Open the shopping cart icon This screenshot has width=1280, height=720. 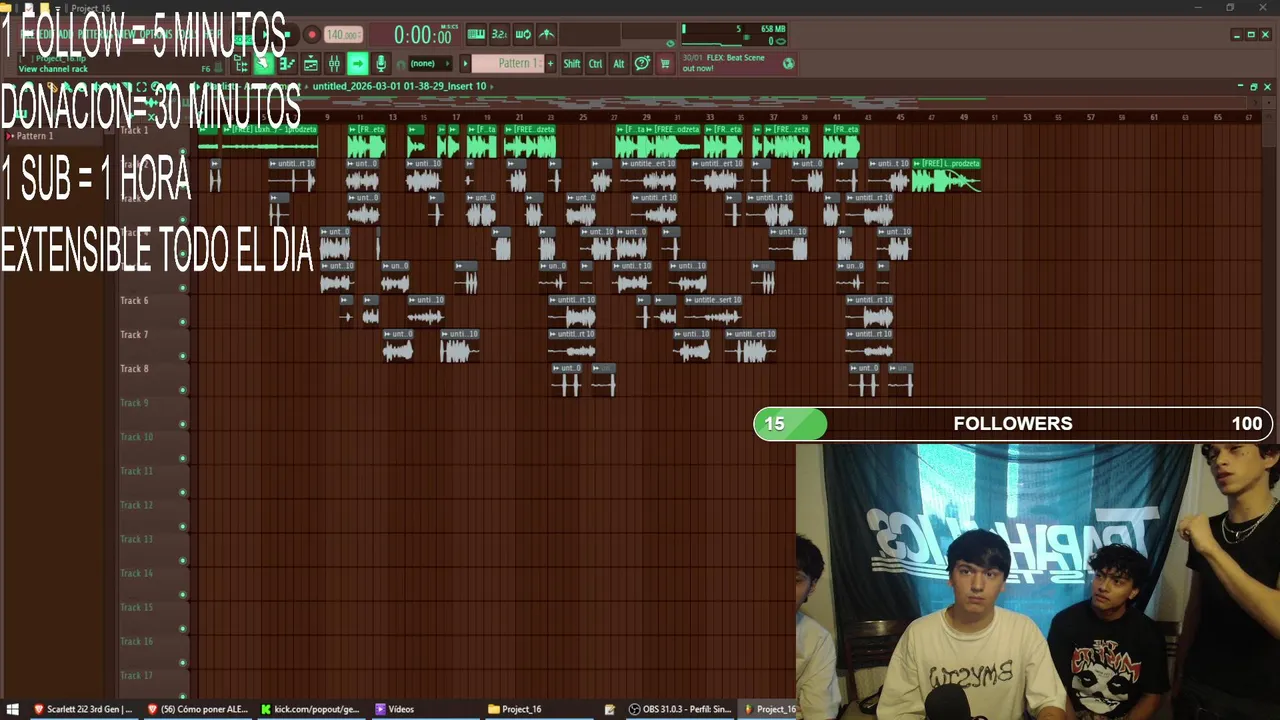click(665, 64)
